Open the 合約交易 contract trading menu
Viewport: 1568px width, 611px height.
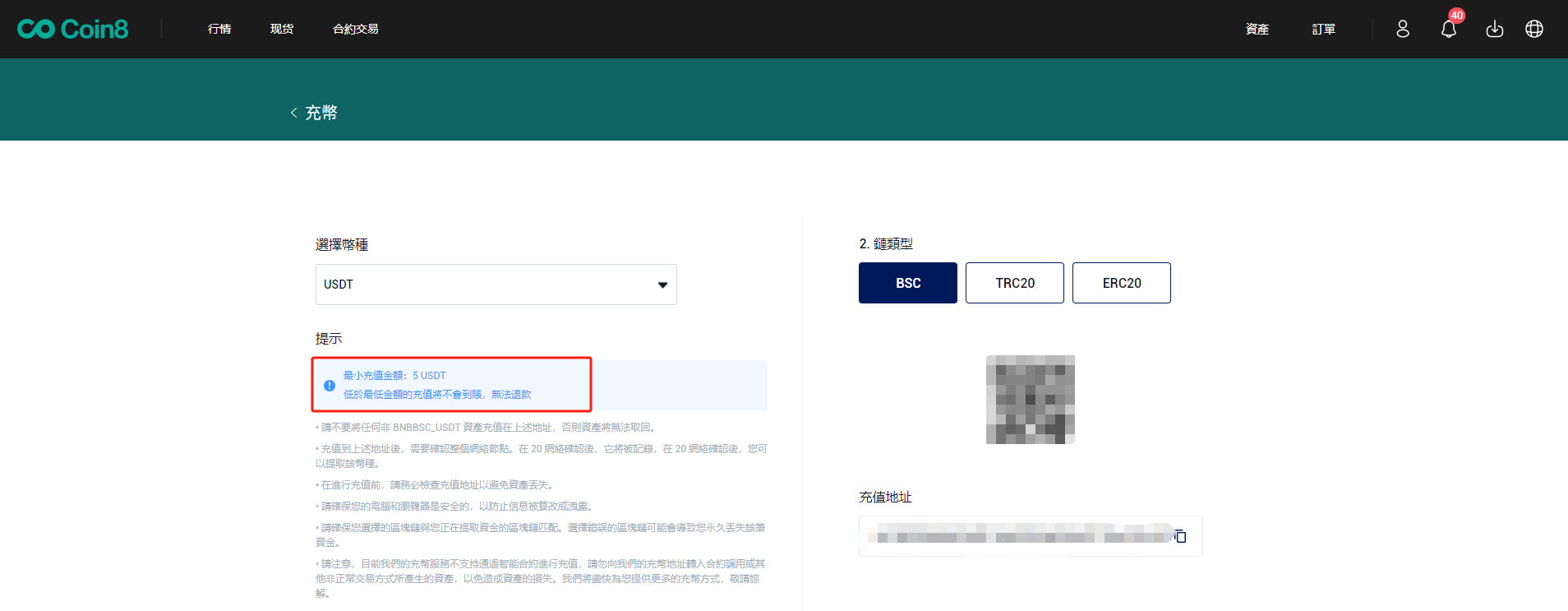[x=355, y=29]
